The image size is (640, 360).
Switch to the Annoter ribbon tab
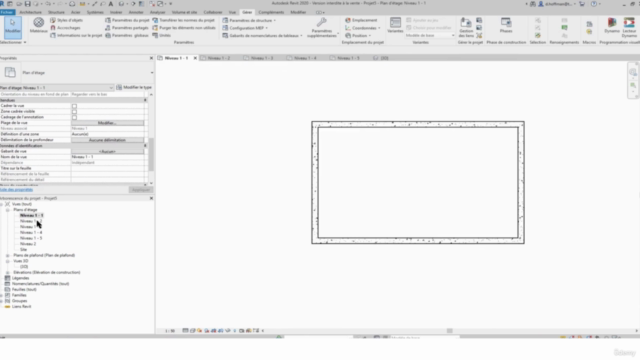[136, 12]
